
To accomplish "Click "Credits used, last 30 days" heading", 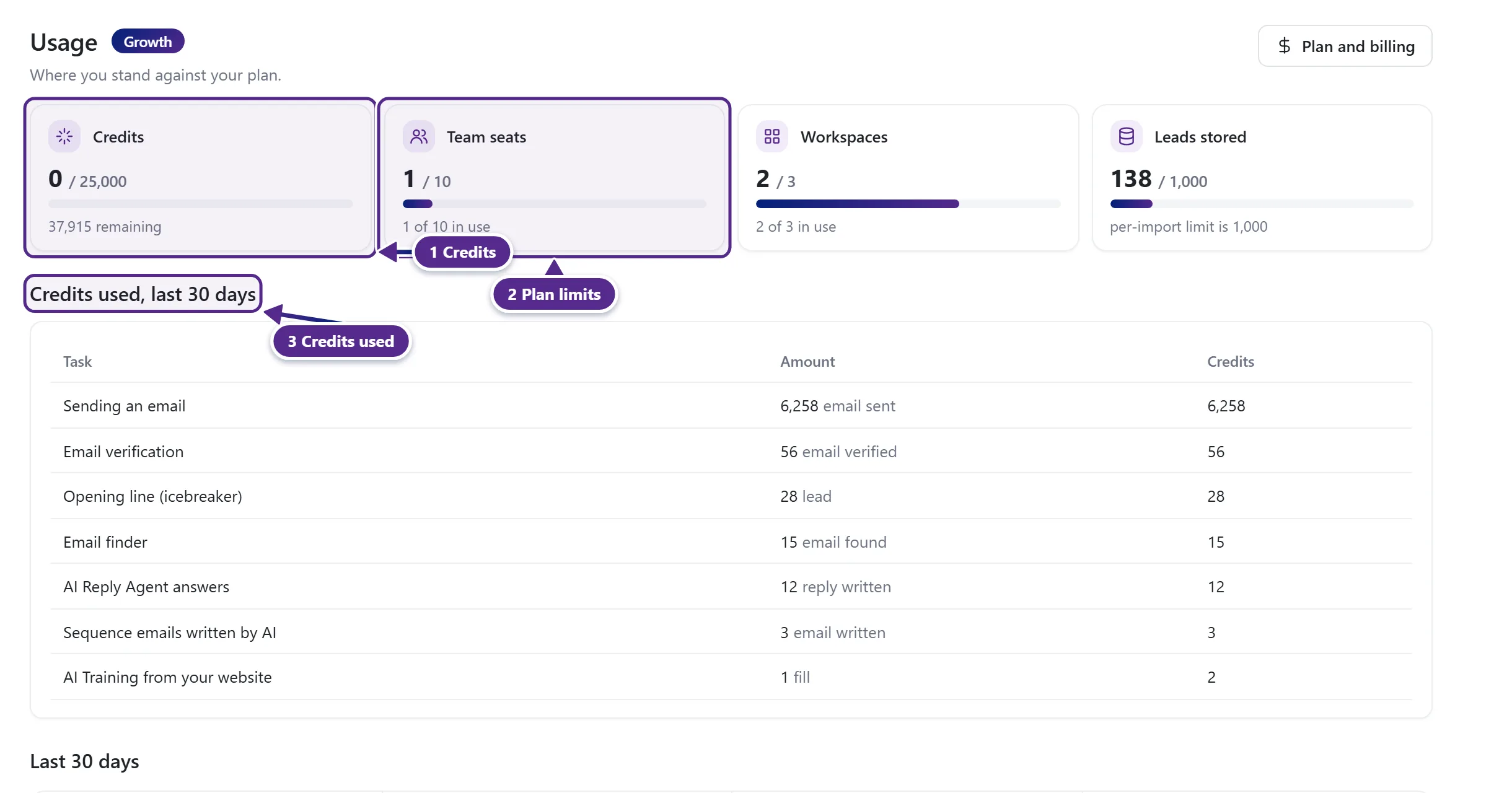I will [143, 294].
